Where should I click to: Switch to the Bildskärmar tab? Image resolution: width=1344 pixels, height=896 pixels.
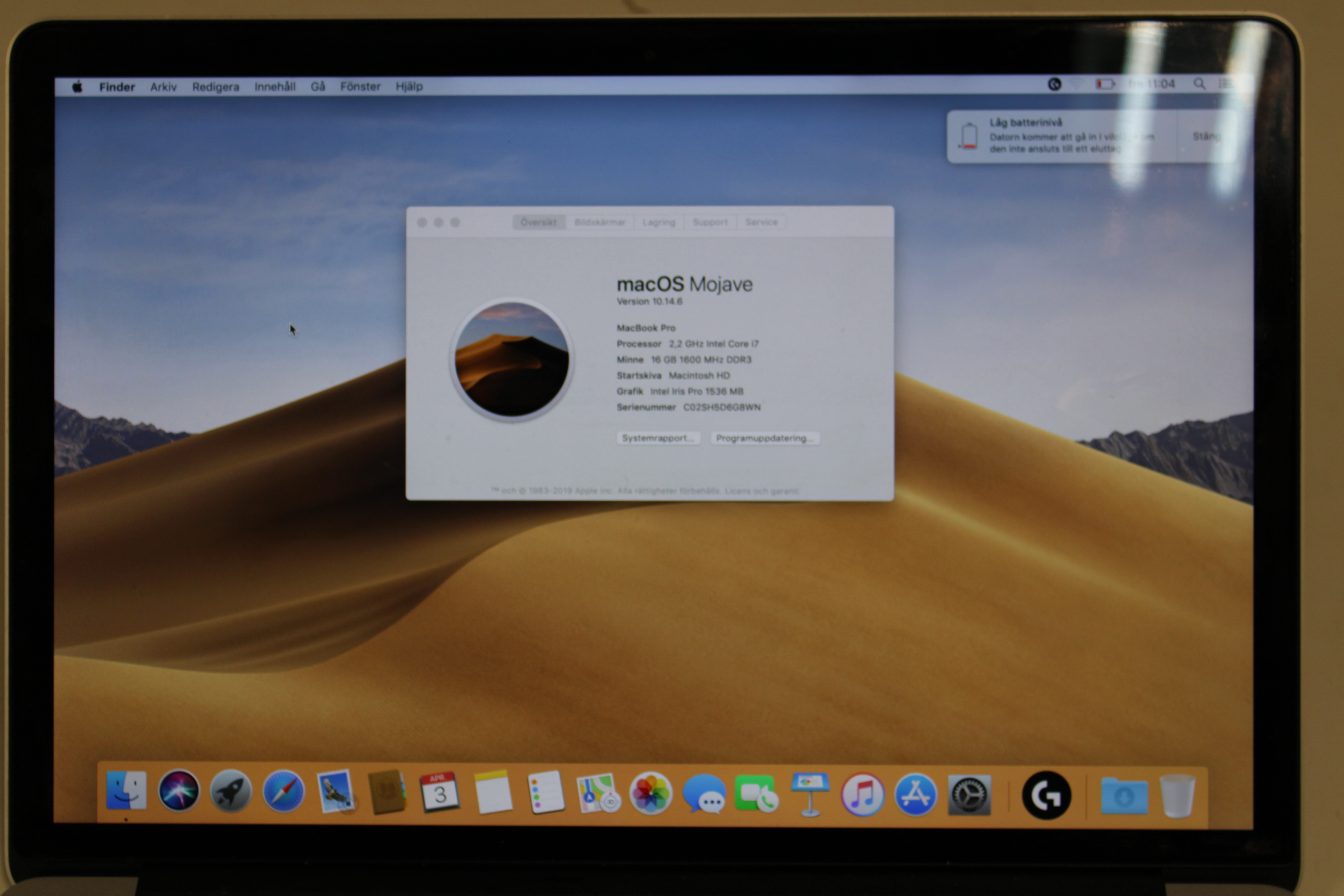[x=599, y=222]
